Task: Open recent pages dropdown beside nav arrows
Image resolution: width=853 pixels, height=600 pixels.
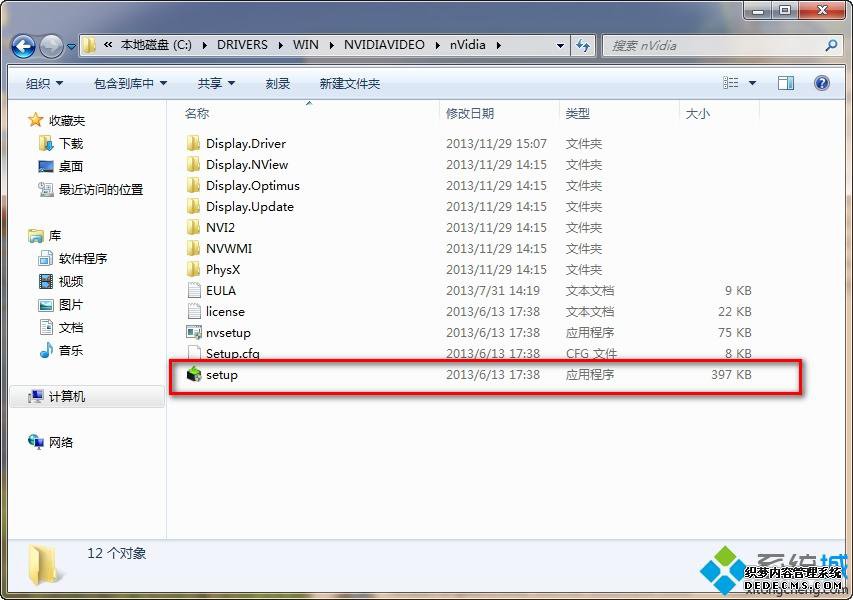Action: [71, 47]
